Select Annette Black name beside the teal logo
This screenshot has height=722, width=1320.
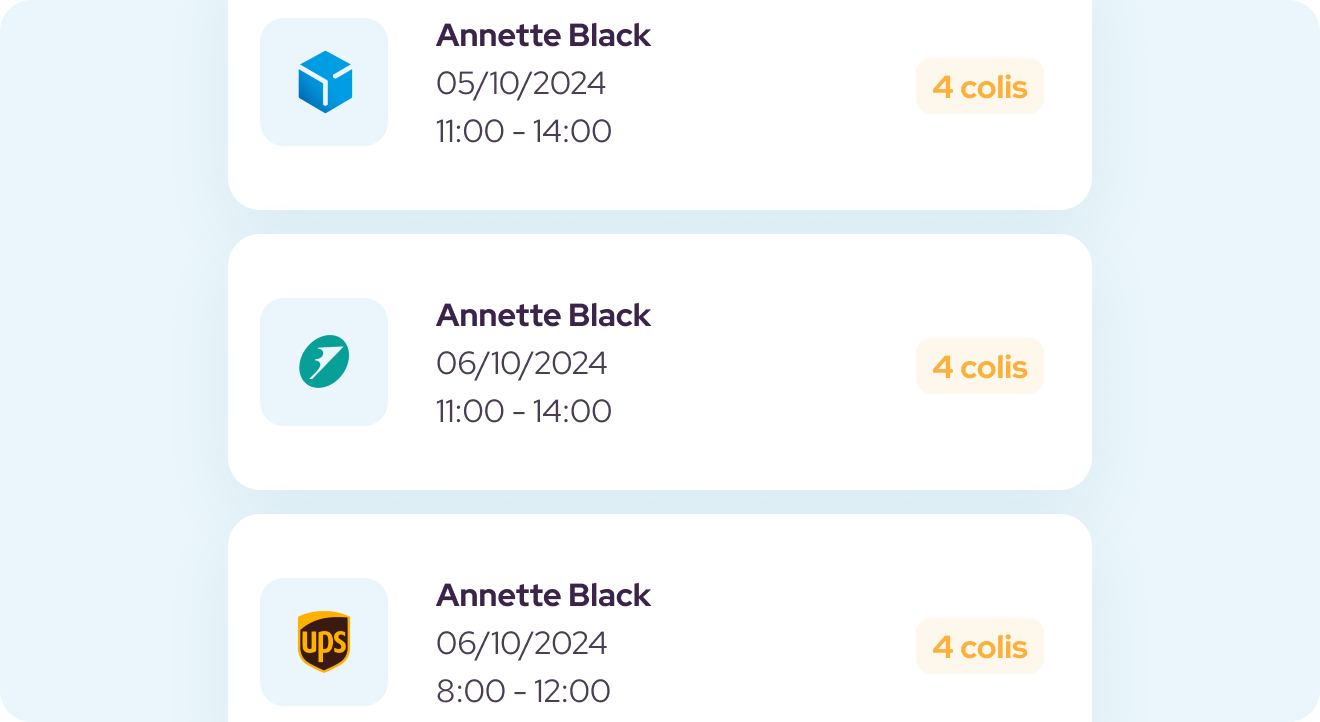coord(543,316)
